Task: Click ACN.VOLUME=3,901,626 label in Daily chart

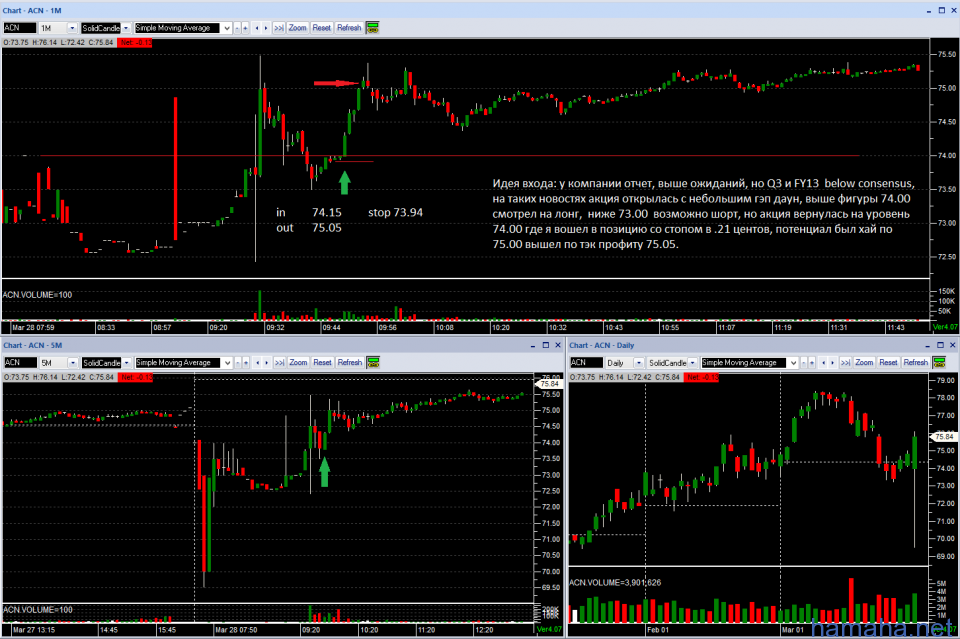Action: coord(615,583)
